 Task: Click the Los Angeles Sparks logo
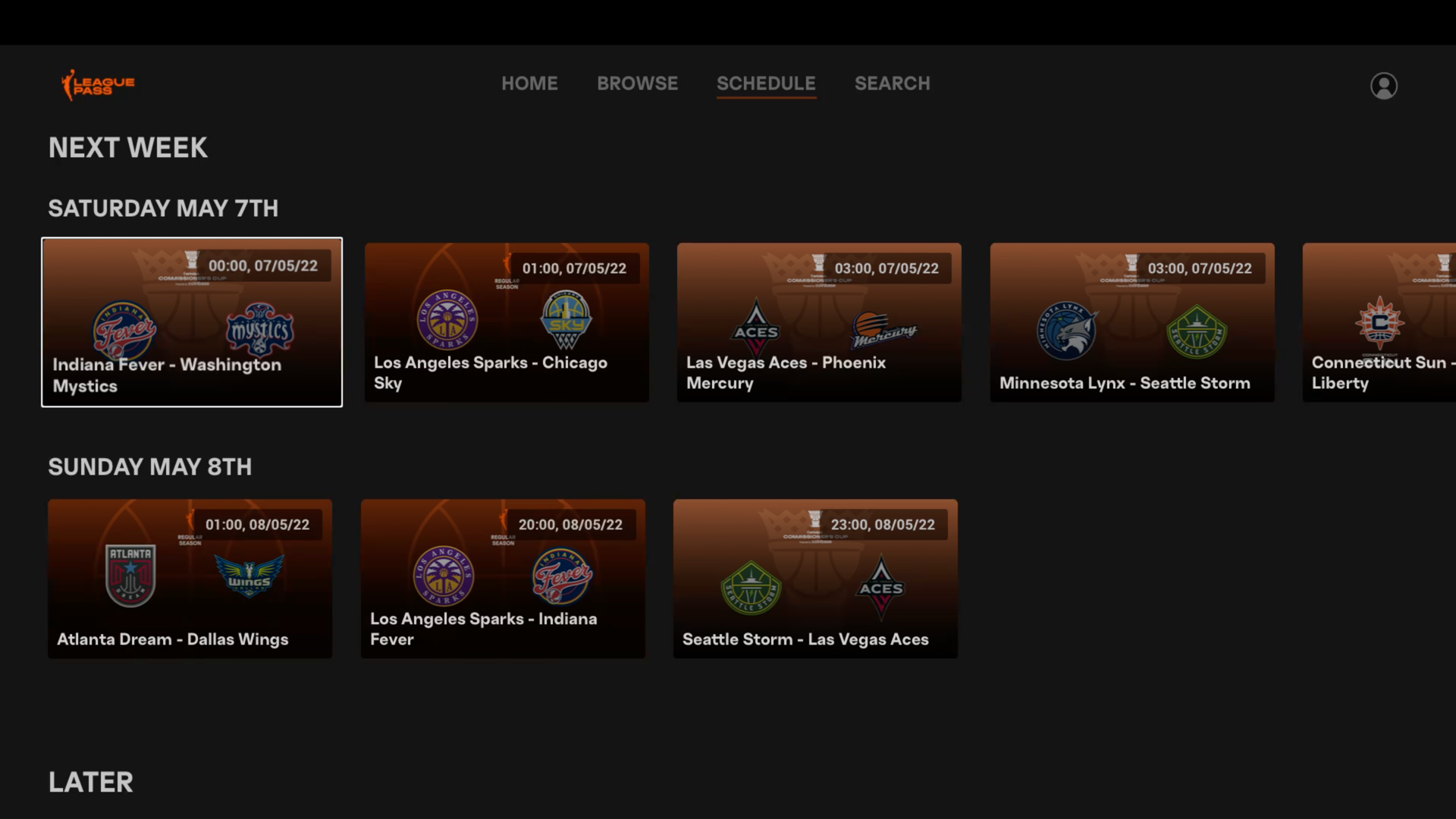click(447, 319)
